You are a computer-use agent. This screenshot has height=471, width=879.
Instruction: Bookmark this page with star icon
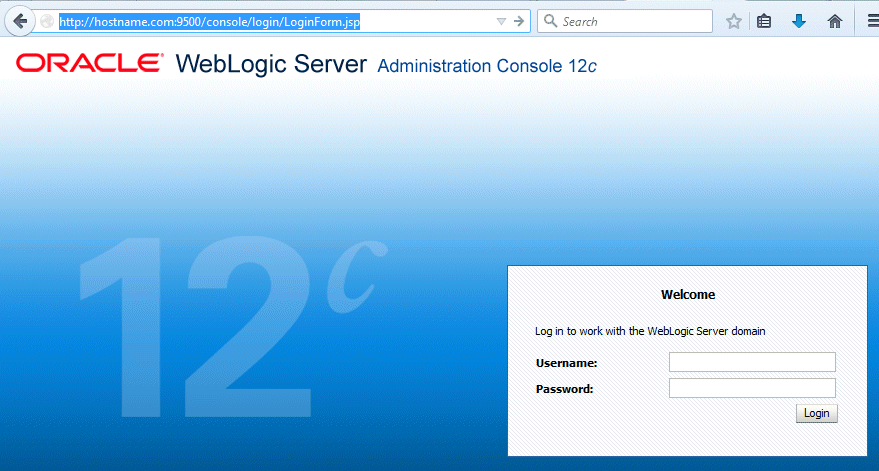(x=733, y=22)
